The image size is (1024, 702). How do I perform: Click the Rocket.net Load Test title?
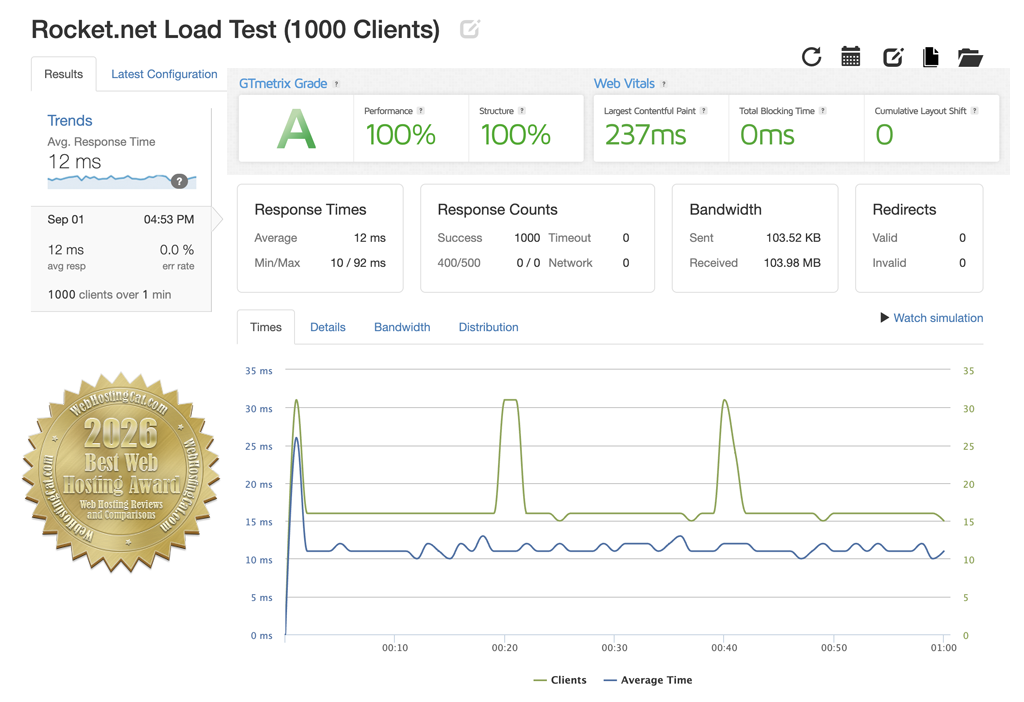(236, 29)
